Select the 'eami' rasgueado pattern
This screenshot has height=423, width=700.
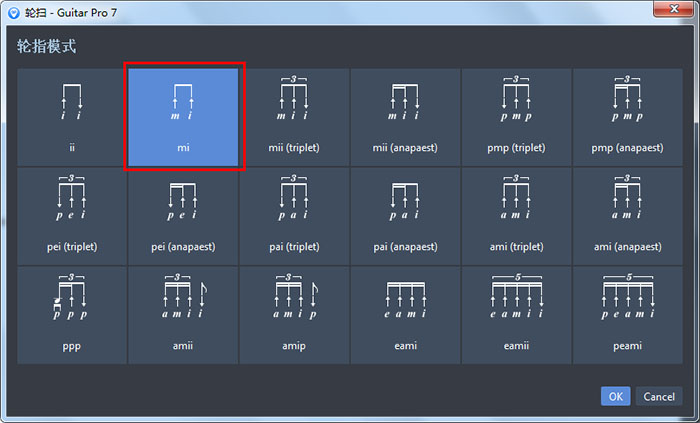pyautogui.click(x=405, y=315)
